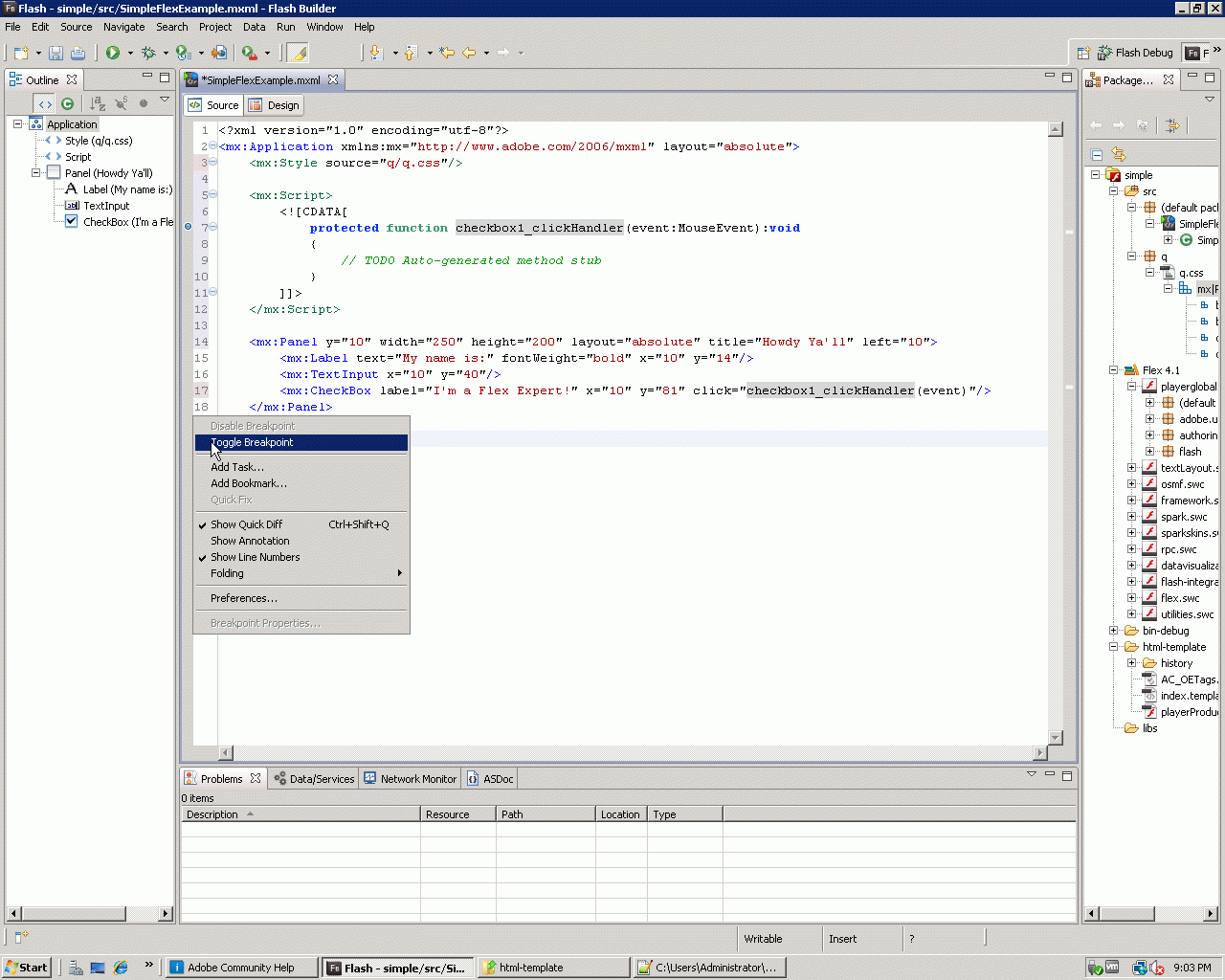Image resolution: width=1225 pixels, height=980 pixels.
Task: Click the Sort icon in the Outline toolbar
Action: [x=97, y=103]
